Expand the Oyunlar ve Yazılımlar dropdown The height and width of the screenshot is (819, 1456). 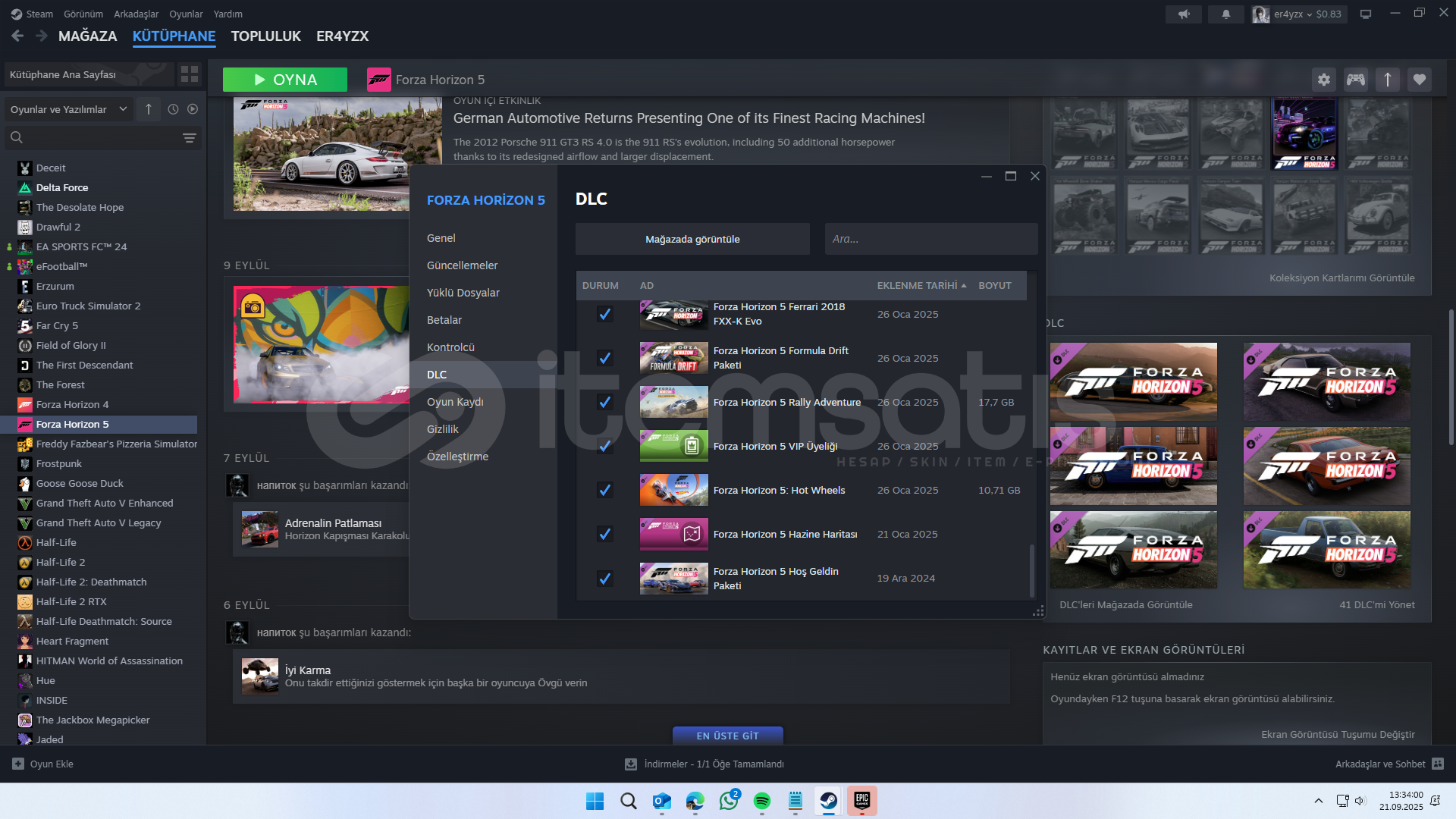68,109
